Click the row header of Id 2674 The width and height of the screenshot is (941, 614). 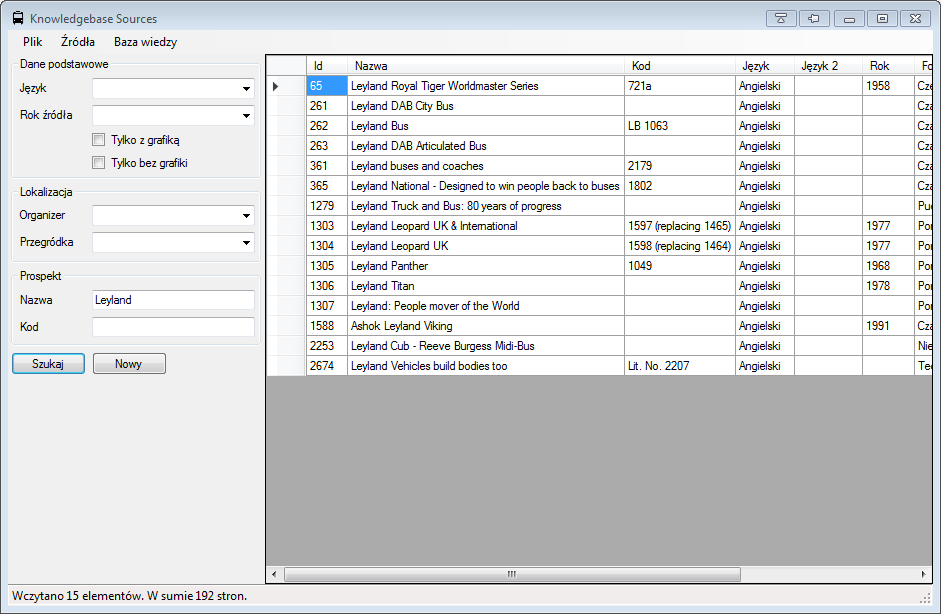286,366
